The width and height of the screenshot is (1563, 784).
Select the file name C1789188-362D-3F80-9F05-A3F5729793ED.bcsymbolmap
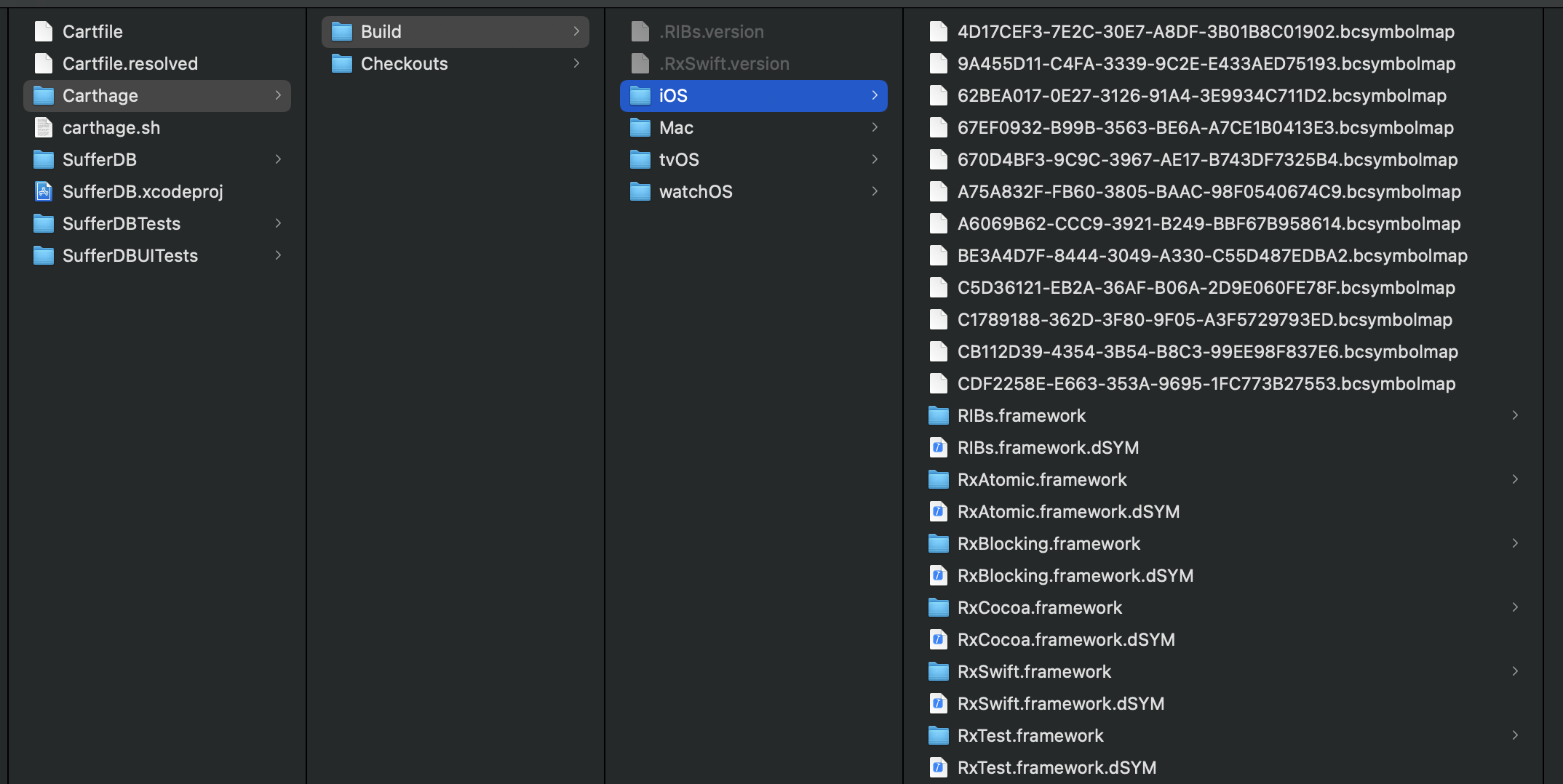pos(1205,320)
